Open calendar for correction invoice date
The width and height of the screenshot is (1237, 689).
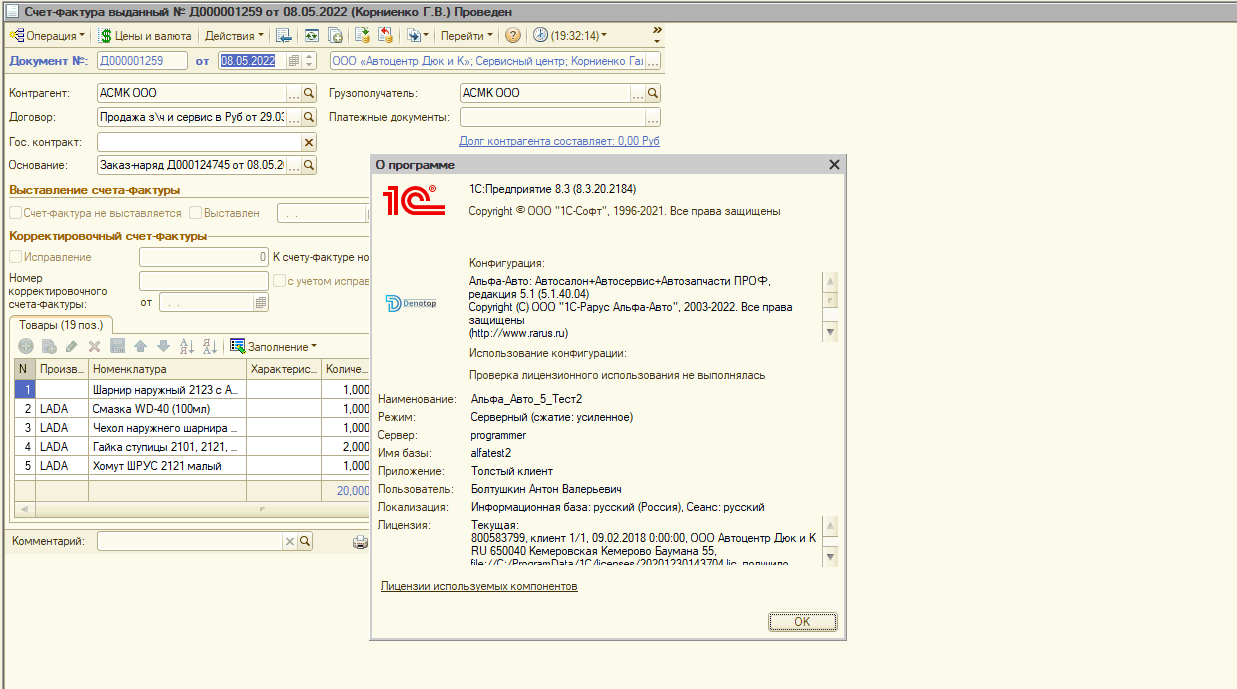click(x=261, y=302)
